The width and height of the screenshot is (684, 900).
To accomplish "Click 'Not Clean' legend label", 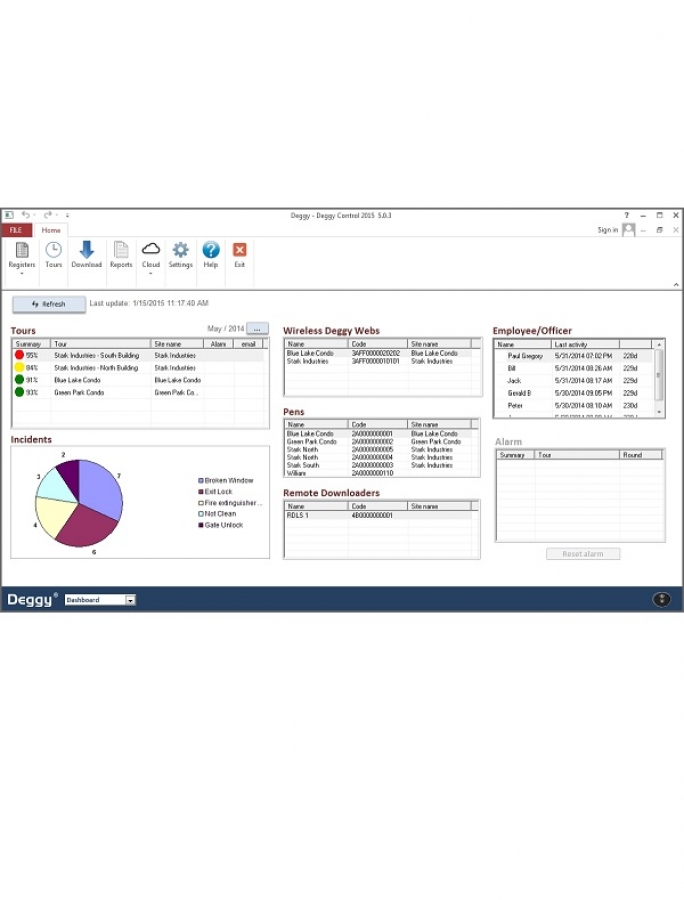I will point(220,514).
